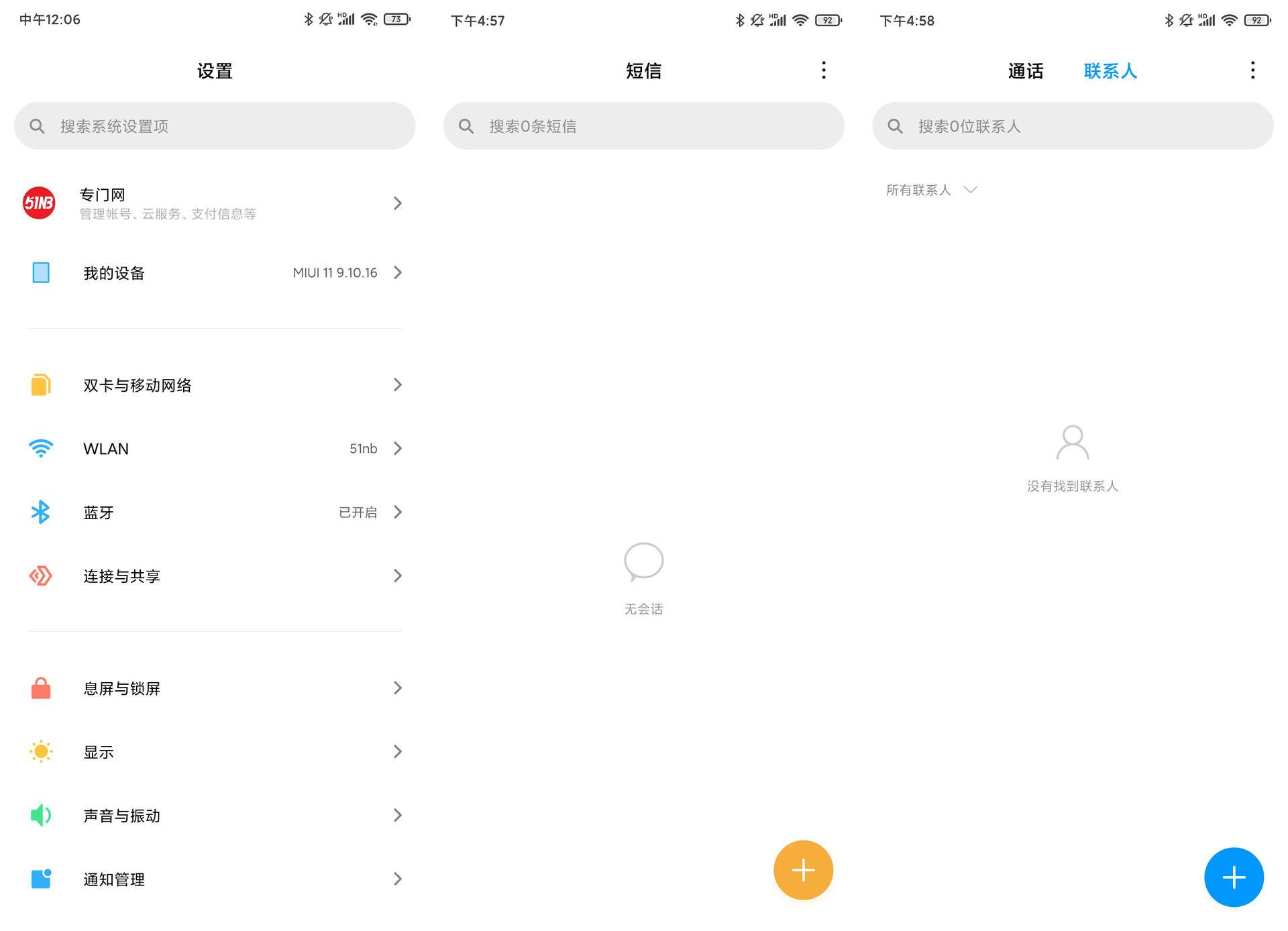Open 双卡与移动网络 SIM card settings icon

(40, 384)
